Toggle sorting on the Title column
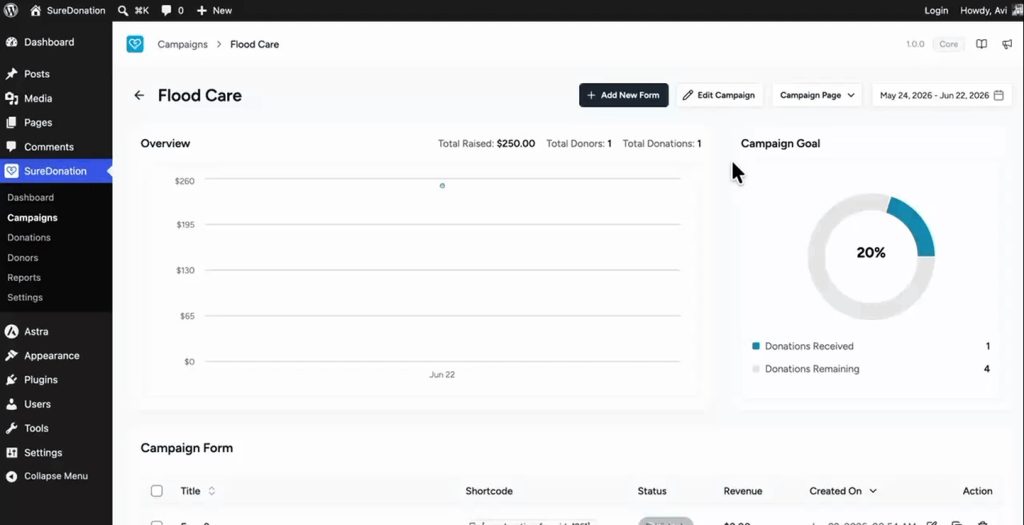Viewport: 1024px width, 525px height. [x=212, y=491]
